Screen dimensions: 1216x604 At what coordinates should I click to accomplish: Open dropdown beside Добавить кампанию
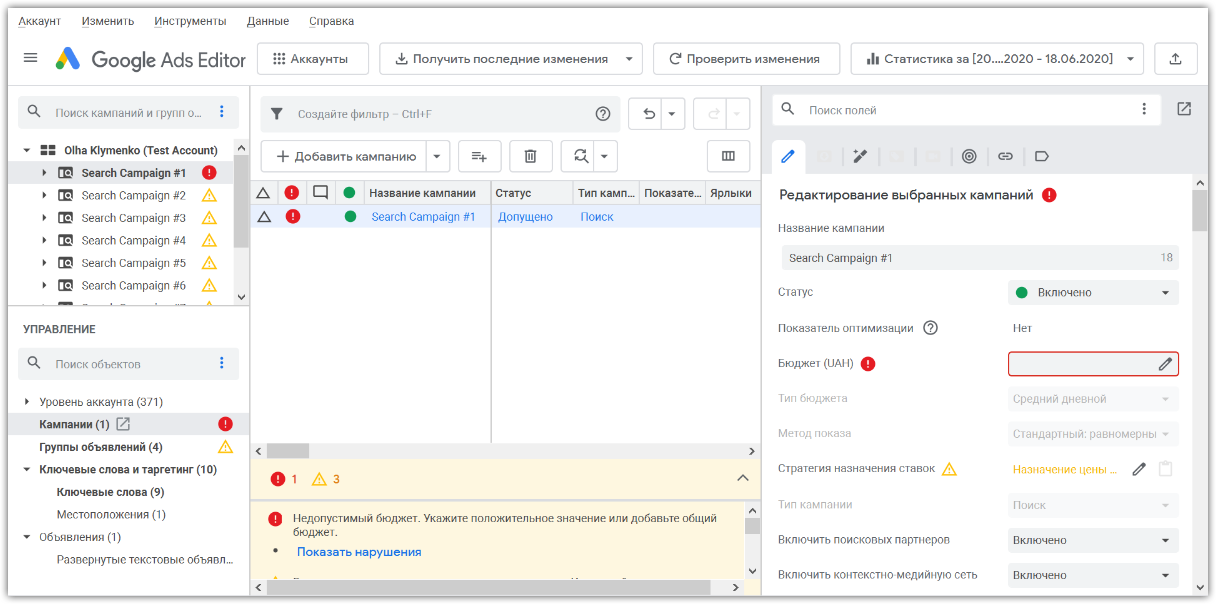[437, 156]
